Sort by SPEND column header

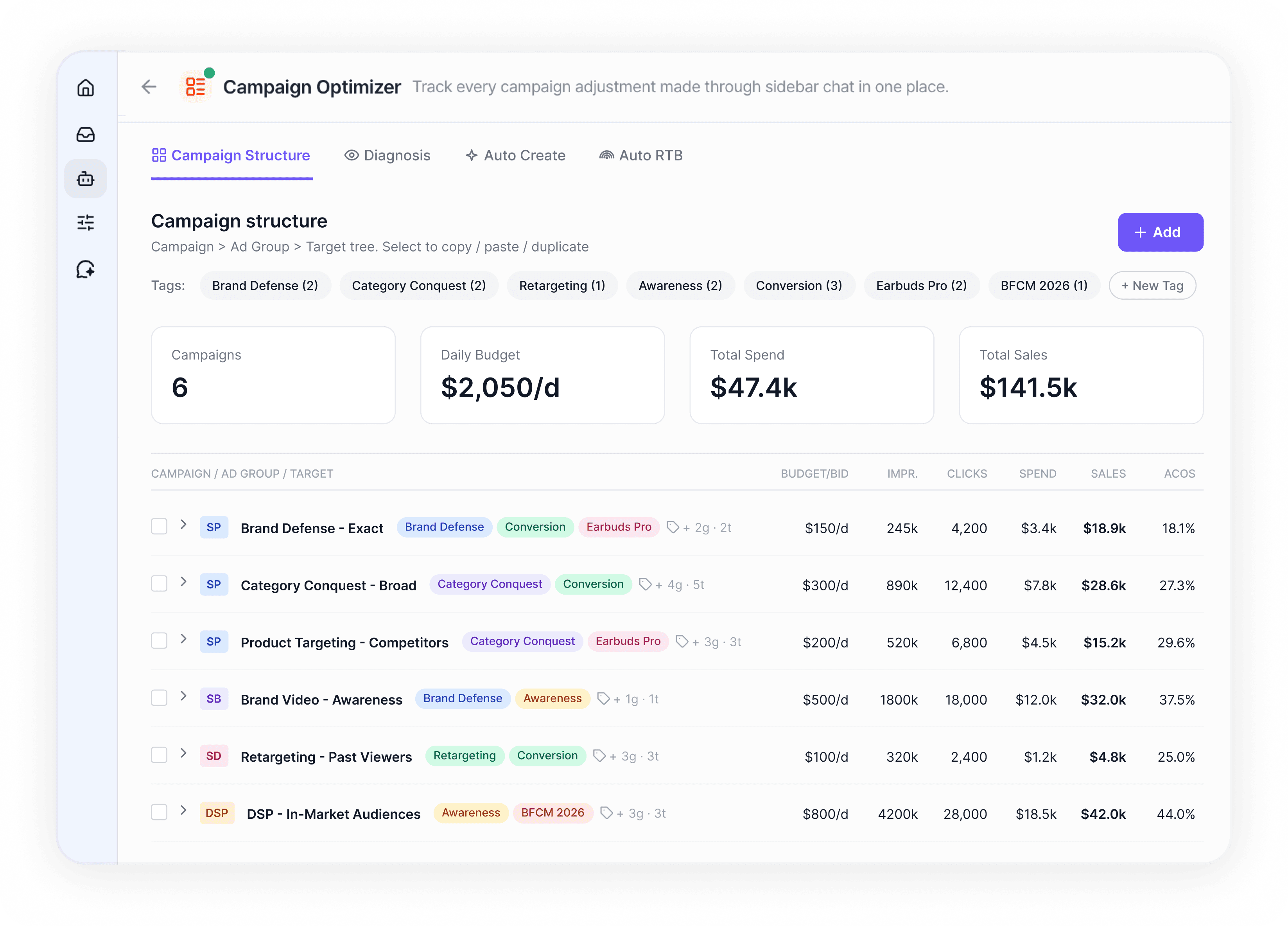1038,474
